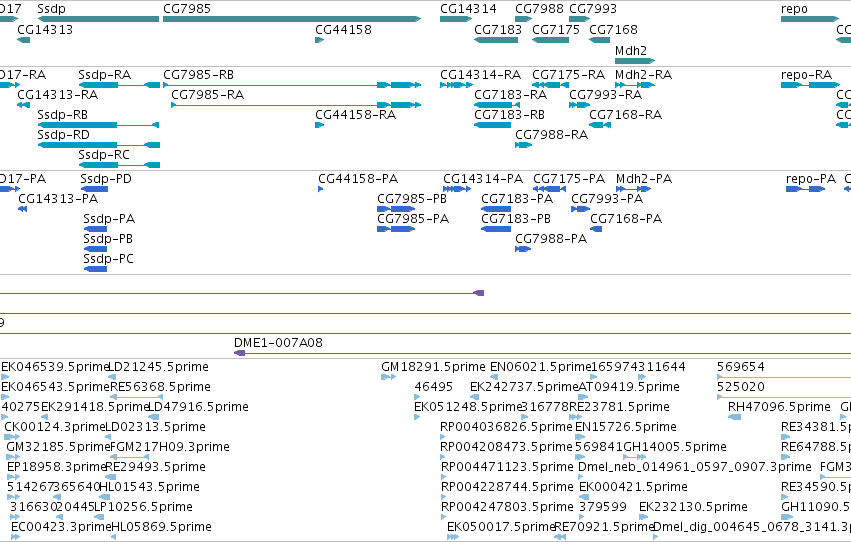Select the Ssdp-RD transcript label
This screenshot has height=542, width=851.
(63, 135)
